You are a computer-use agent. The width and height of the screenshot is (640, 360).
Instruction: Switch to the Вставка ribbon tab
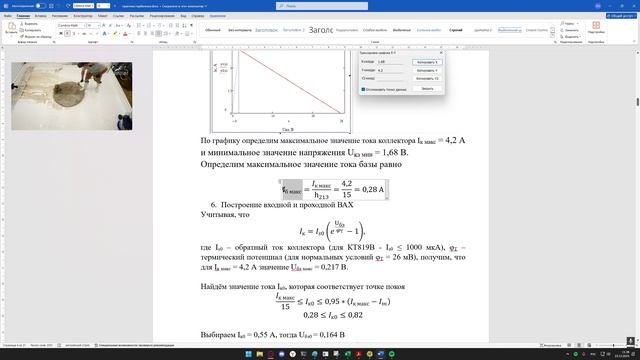click(40, 16)
